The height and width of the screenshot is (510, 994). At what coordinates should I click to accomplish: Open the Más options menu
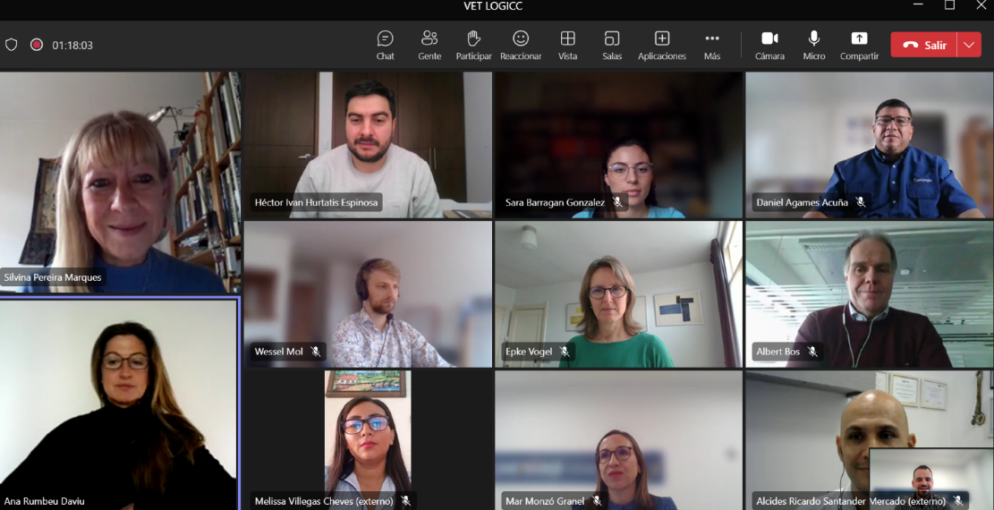[x=712, y=45]
